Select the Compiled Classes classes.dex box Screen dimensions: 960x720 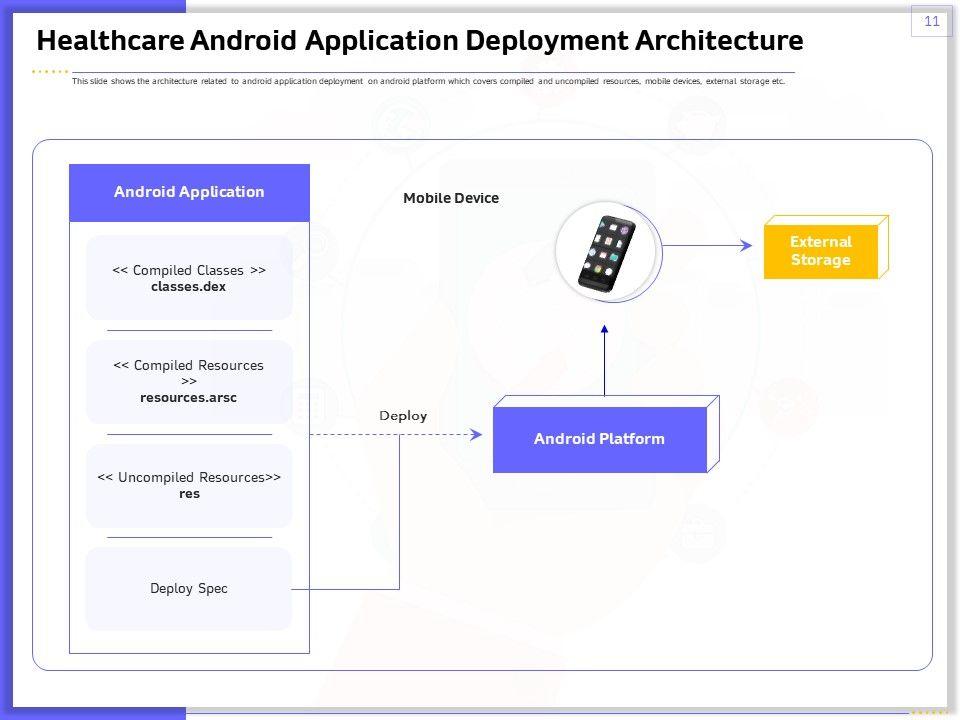point(189,278)
